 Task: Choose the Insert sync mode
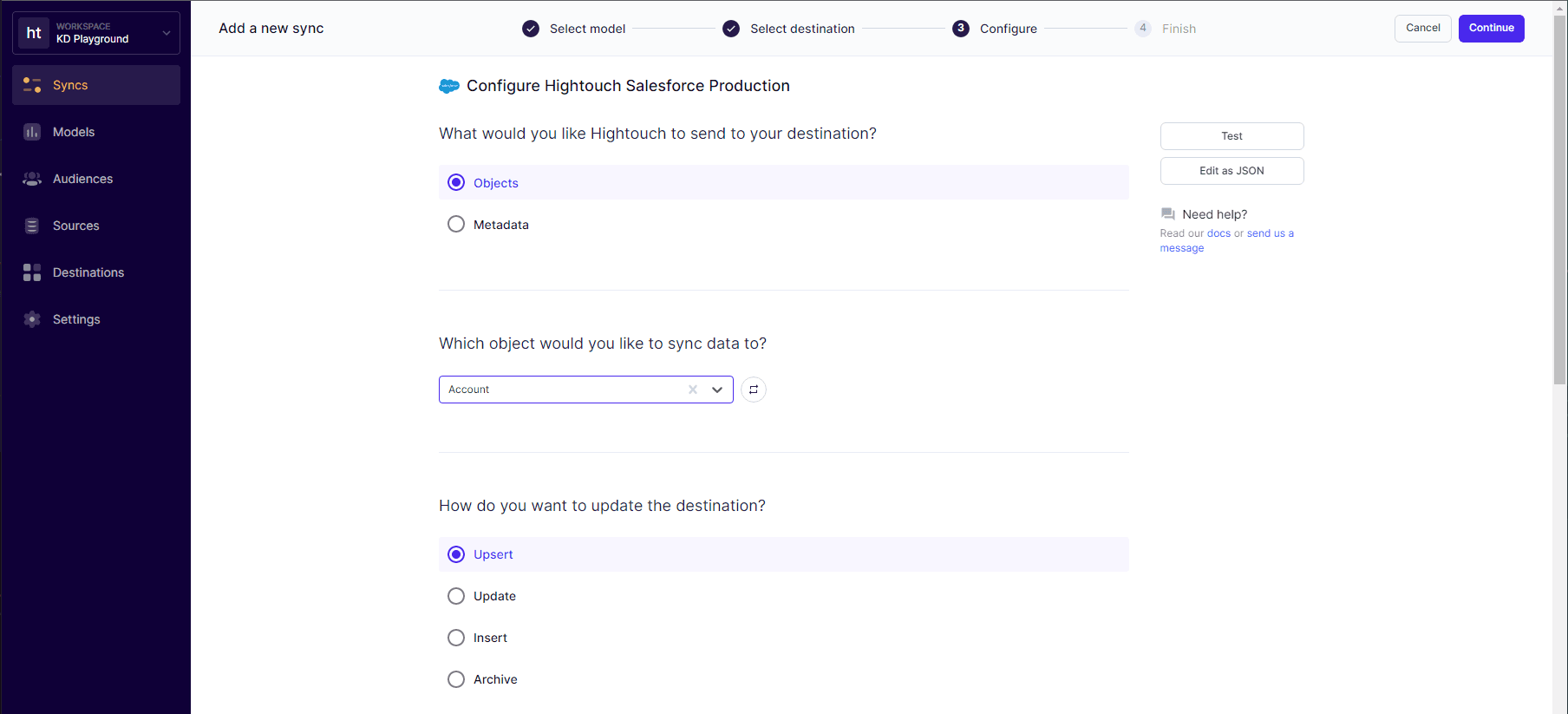(456, 638)
